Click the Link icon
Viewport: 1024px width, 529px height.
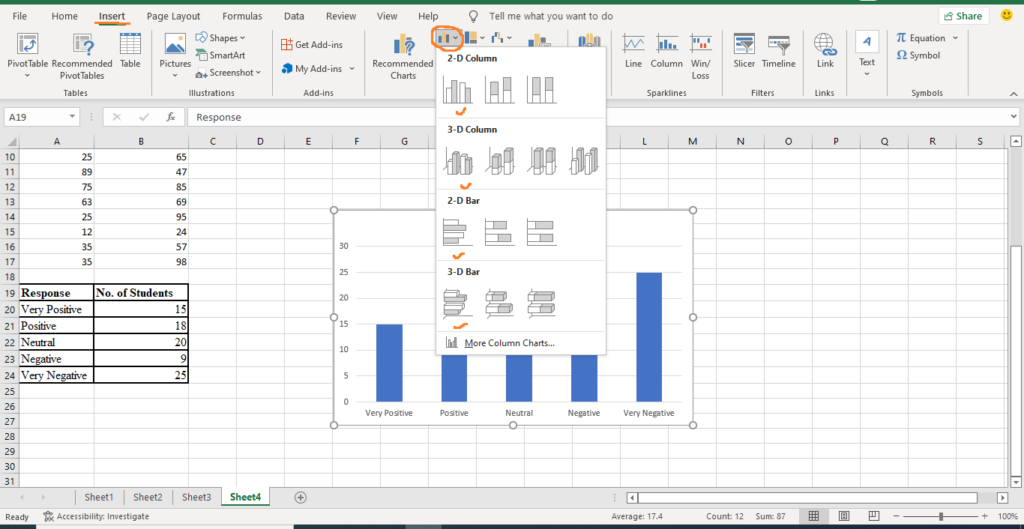[825, 44]
